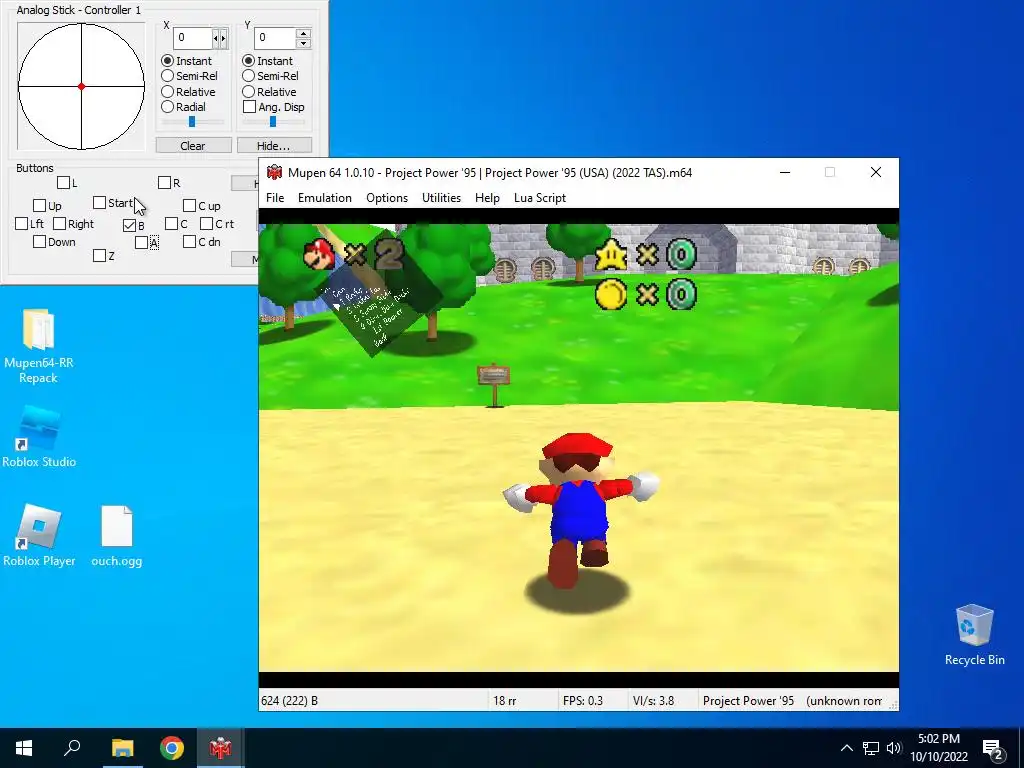Open the Utilities menu

click(441, 198)
